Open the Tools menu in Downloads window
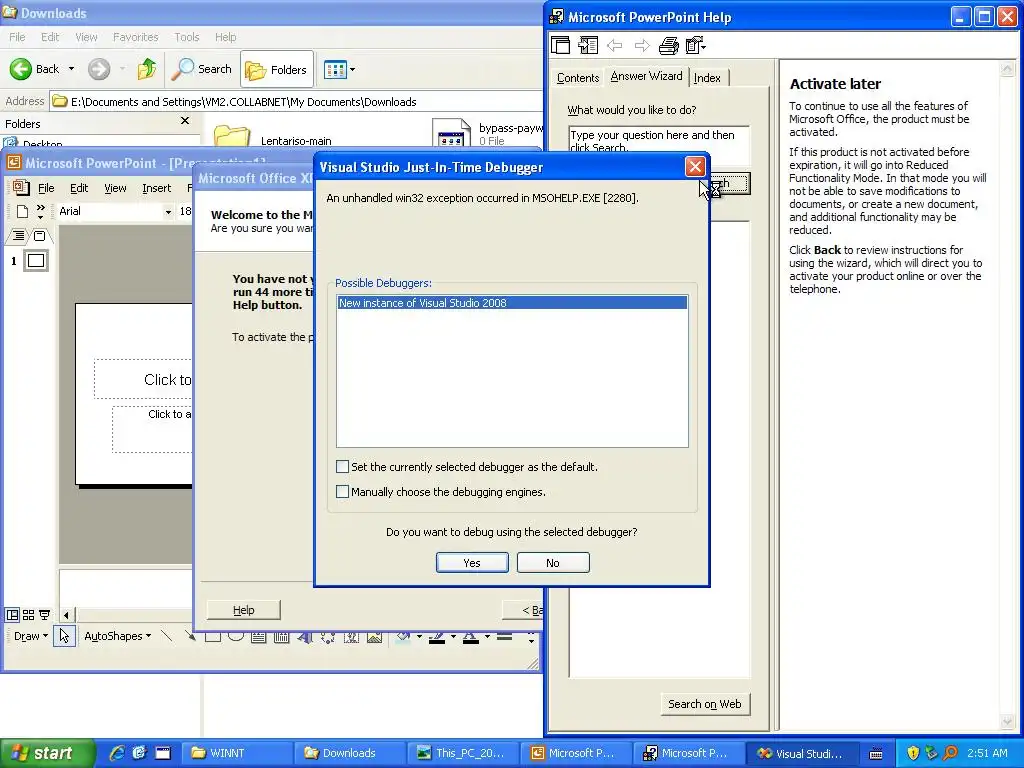The image size is (1024, 768). (187, 37)
